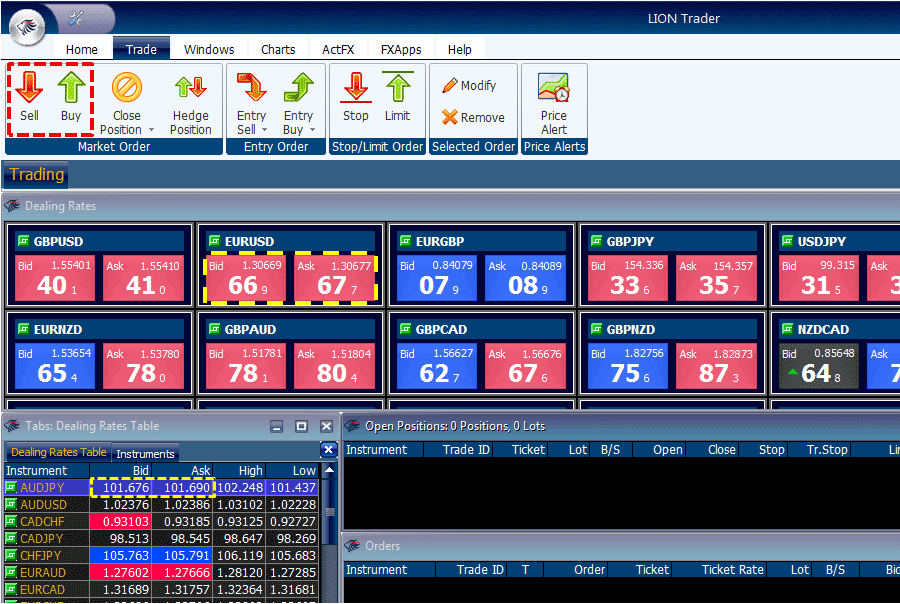Click the GBPUSD Ask price tile
The image size is (900, 604).
coord(143,278)
